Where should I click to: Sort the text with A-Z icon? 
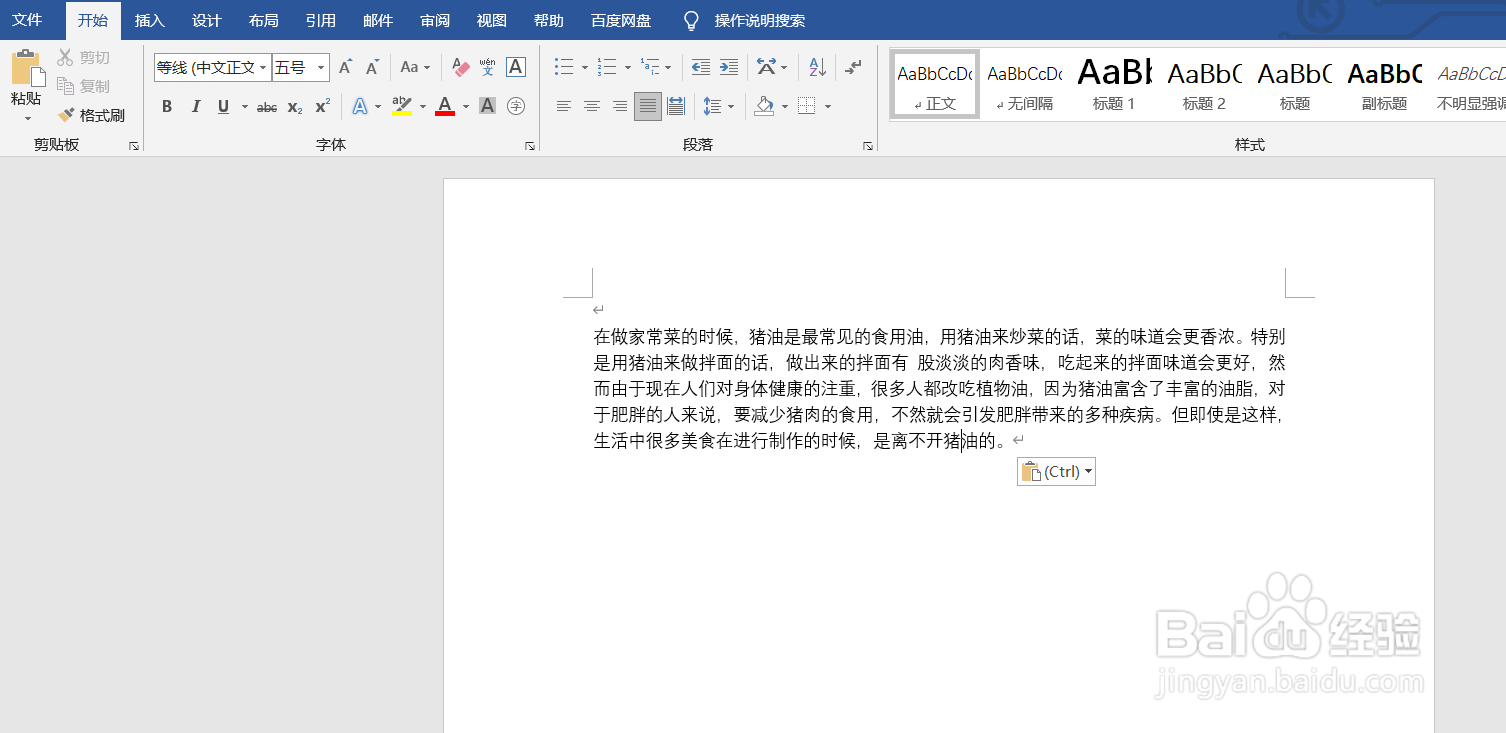coord(817,67)
